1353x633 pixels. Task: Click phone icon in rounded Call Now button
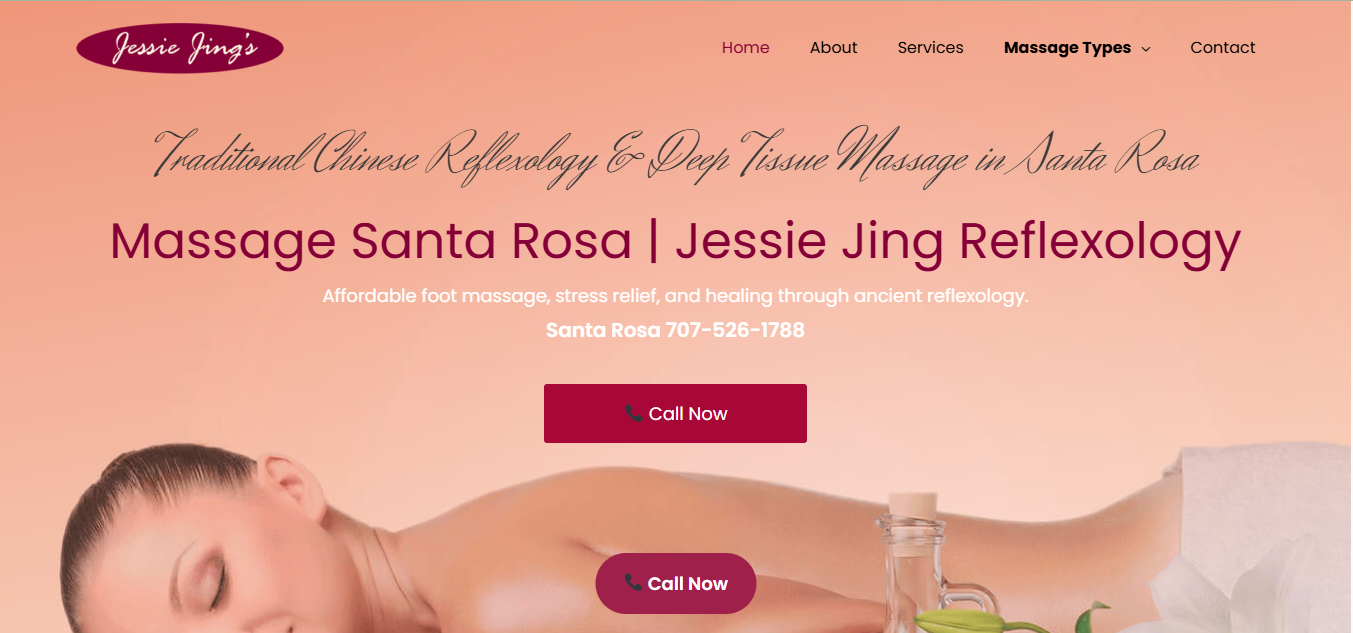(633, 582)
